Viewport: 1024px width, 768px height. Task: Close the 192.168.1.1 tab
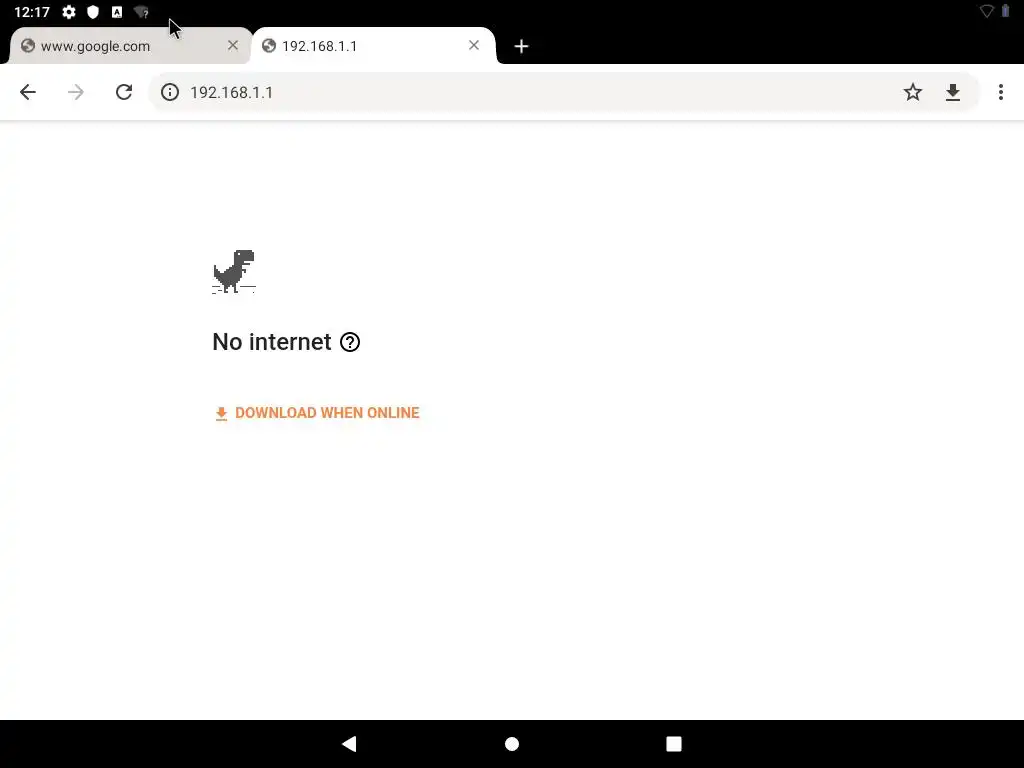[x=473, y=45]
